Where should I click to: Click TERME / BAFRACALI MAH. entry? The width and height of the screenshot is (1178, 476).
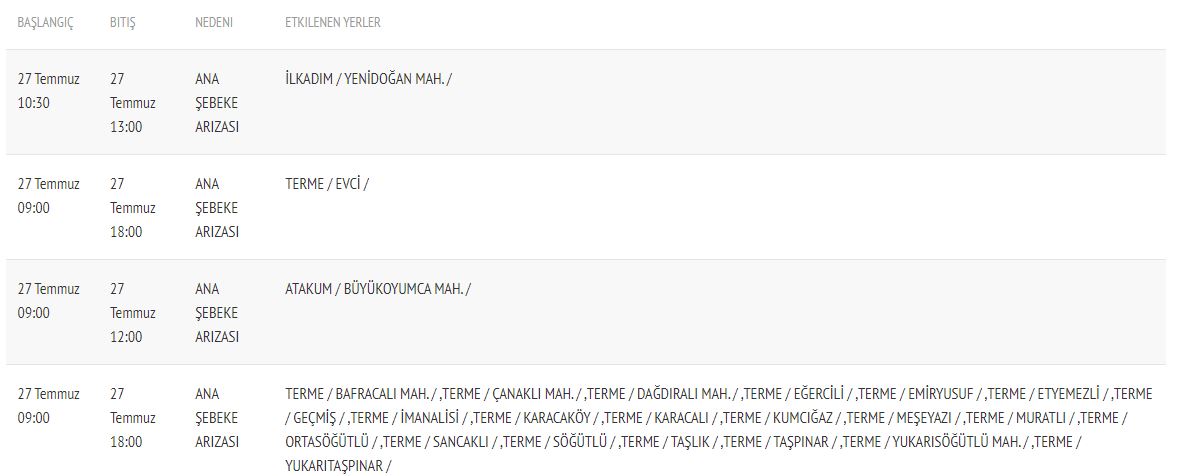pos(361,394)
